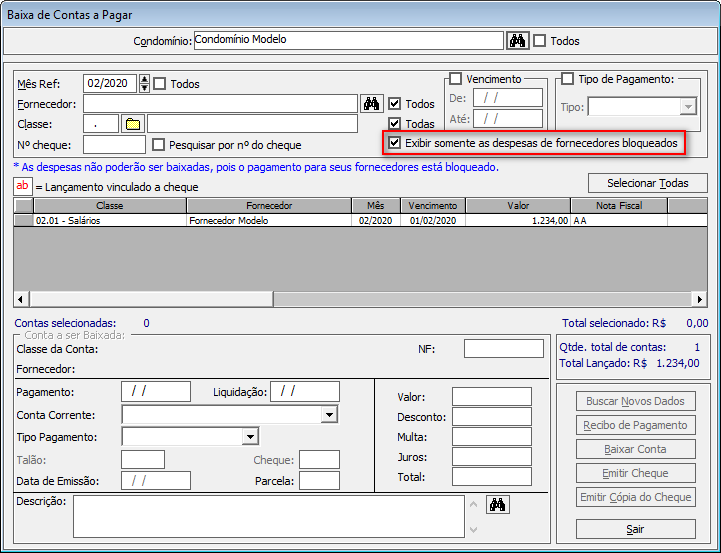Click the Condomínio input field
721x553 pixels.
click(x=349, y=40)
